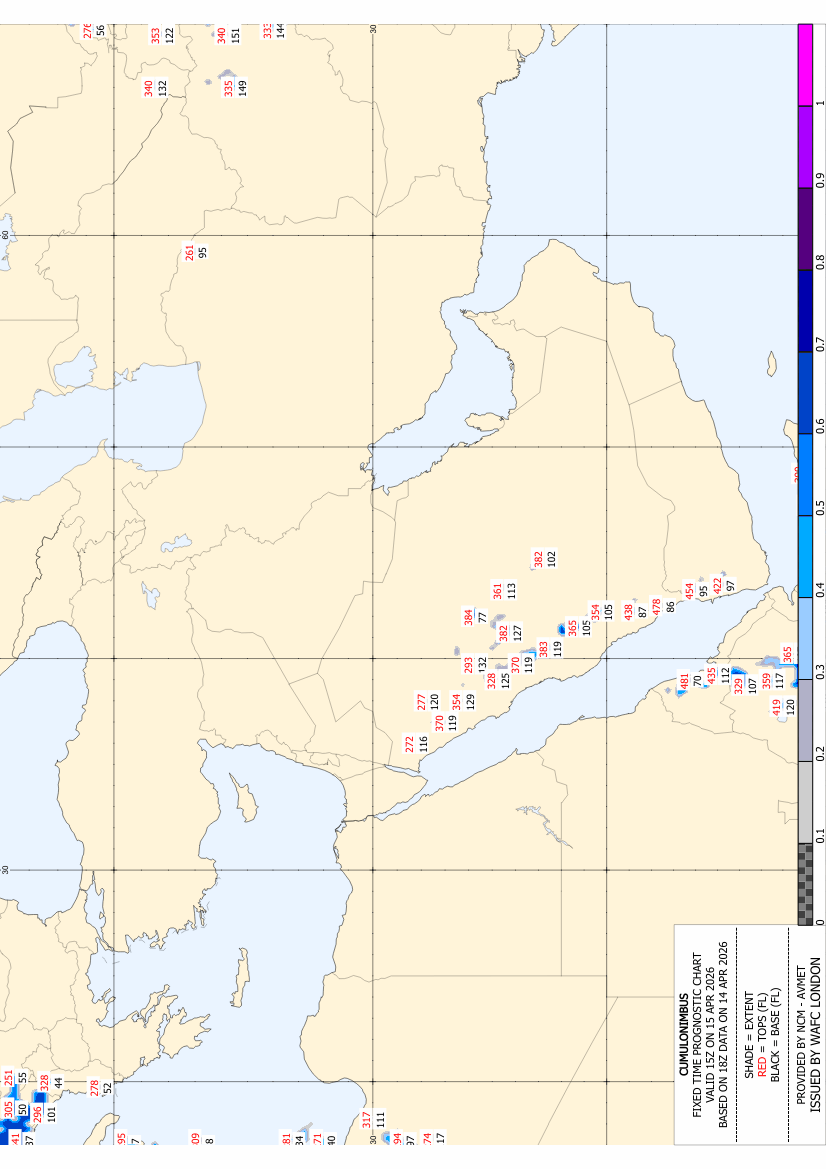The height and width of the screenshot is (1169, 826).
Task: Select the red 272 tops label
Action: click(409, 743)
